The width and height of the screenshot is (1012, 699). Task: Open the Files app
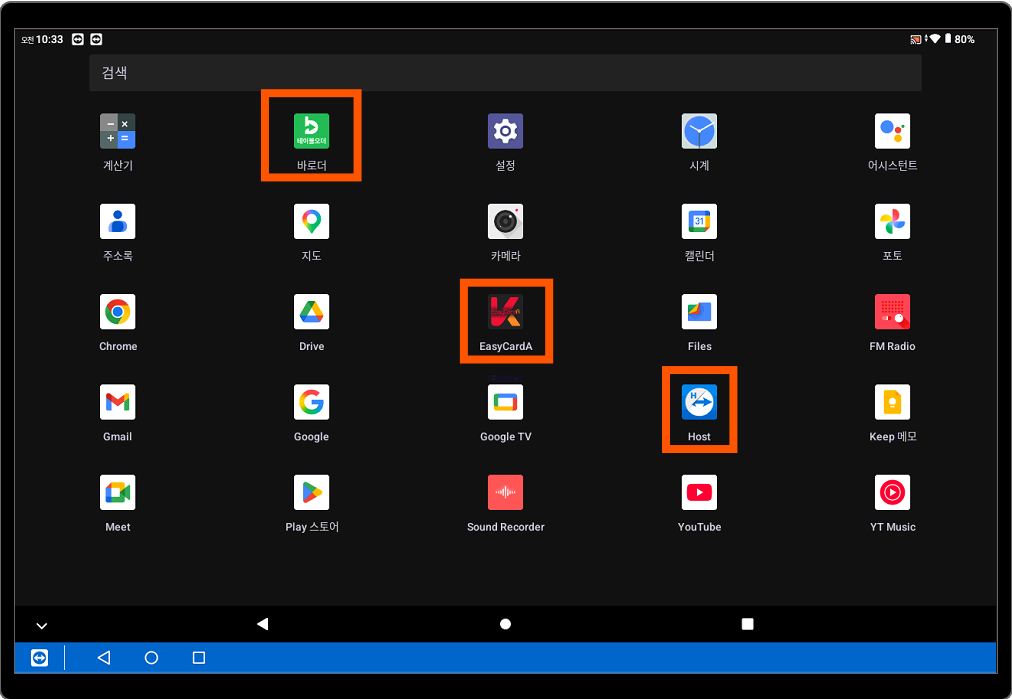pyautogui.click(x=699, y=312)
